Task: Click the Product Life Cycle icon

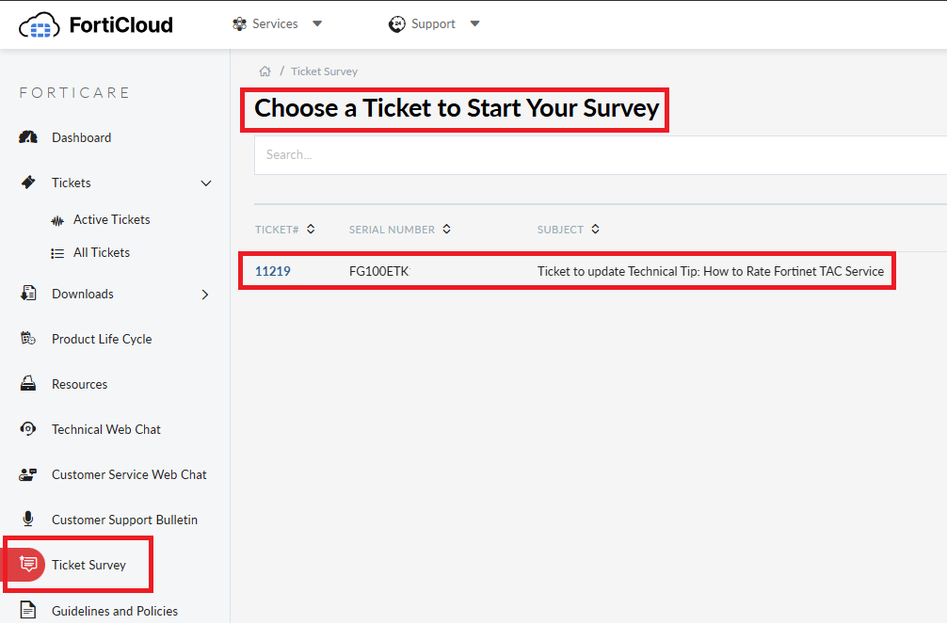Action: (29, 339)
